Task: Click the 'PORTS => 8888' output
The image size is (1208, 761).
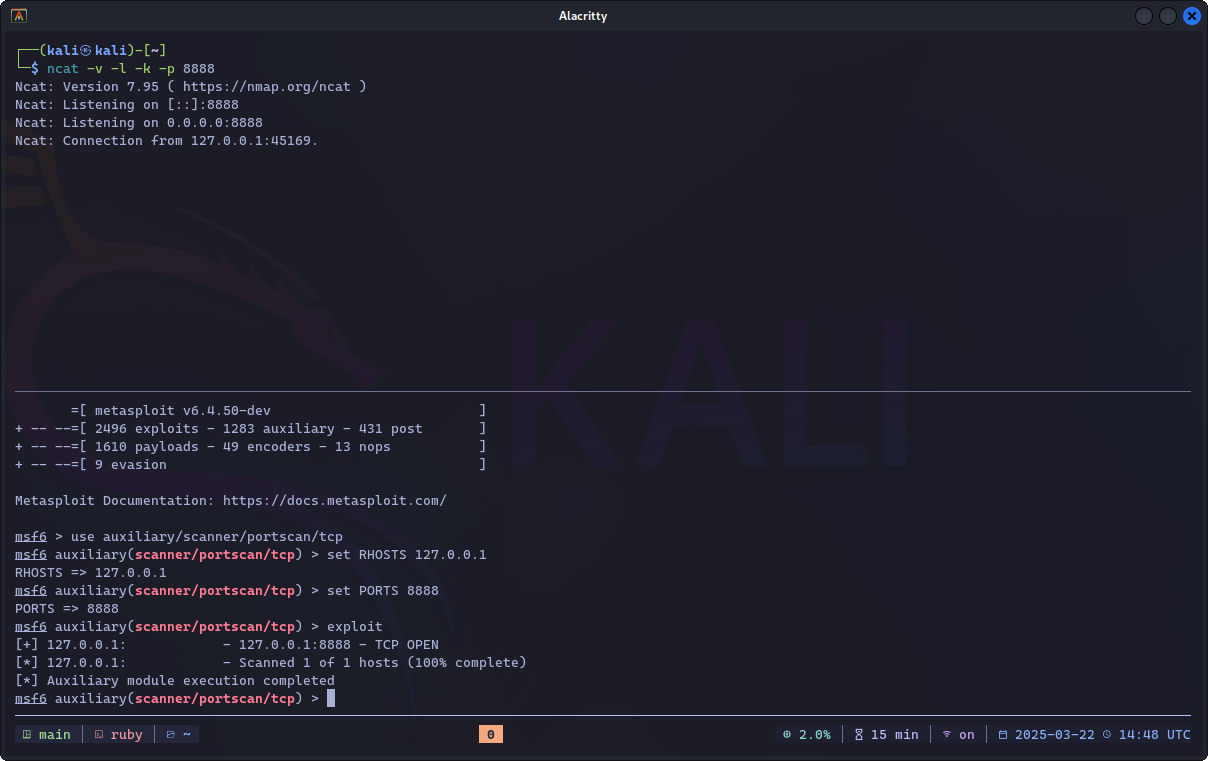Action: 67,608
